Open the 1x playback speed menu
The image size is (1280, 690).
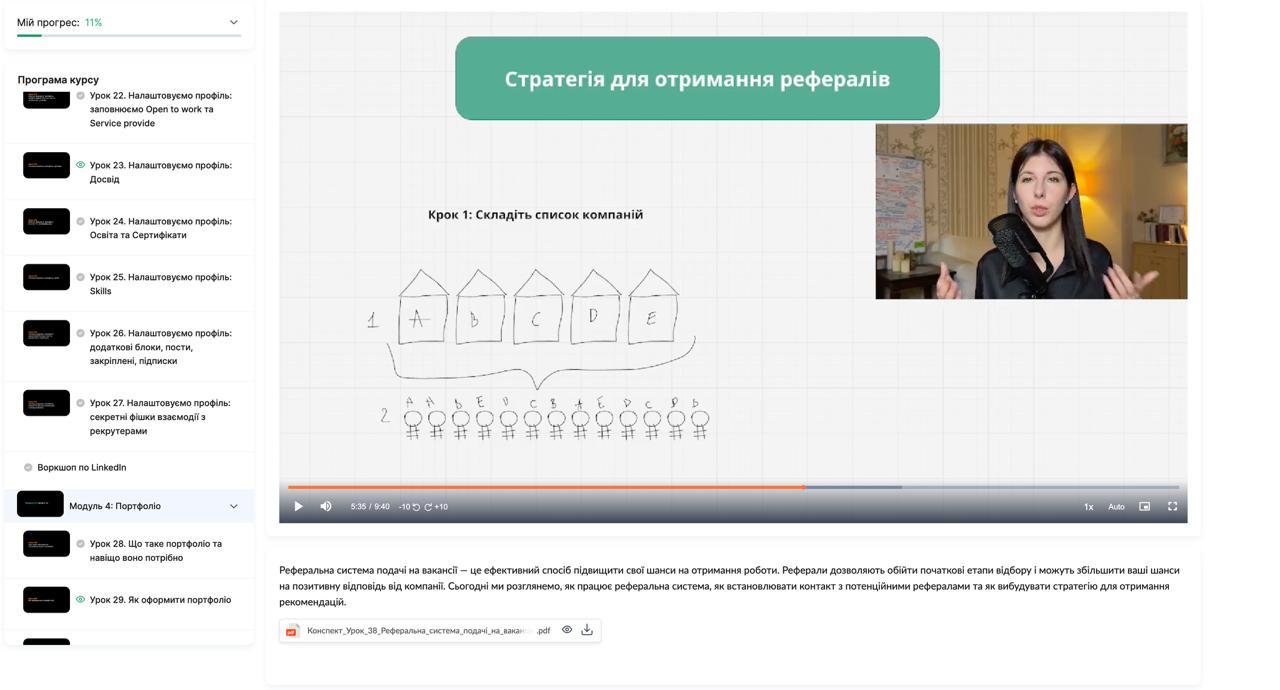tap(1089, 507)
